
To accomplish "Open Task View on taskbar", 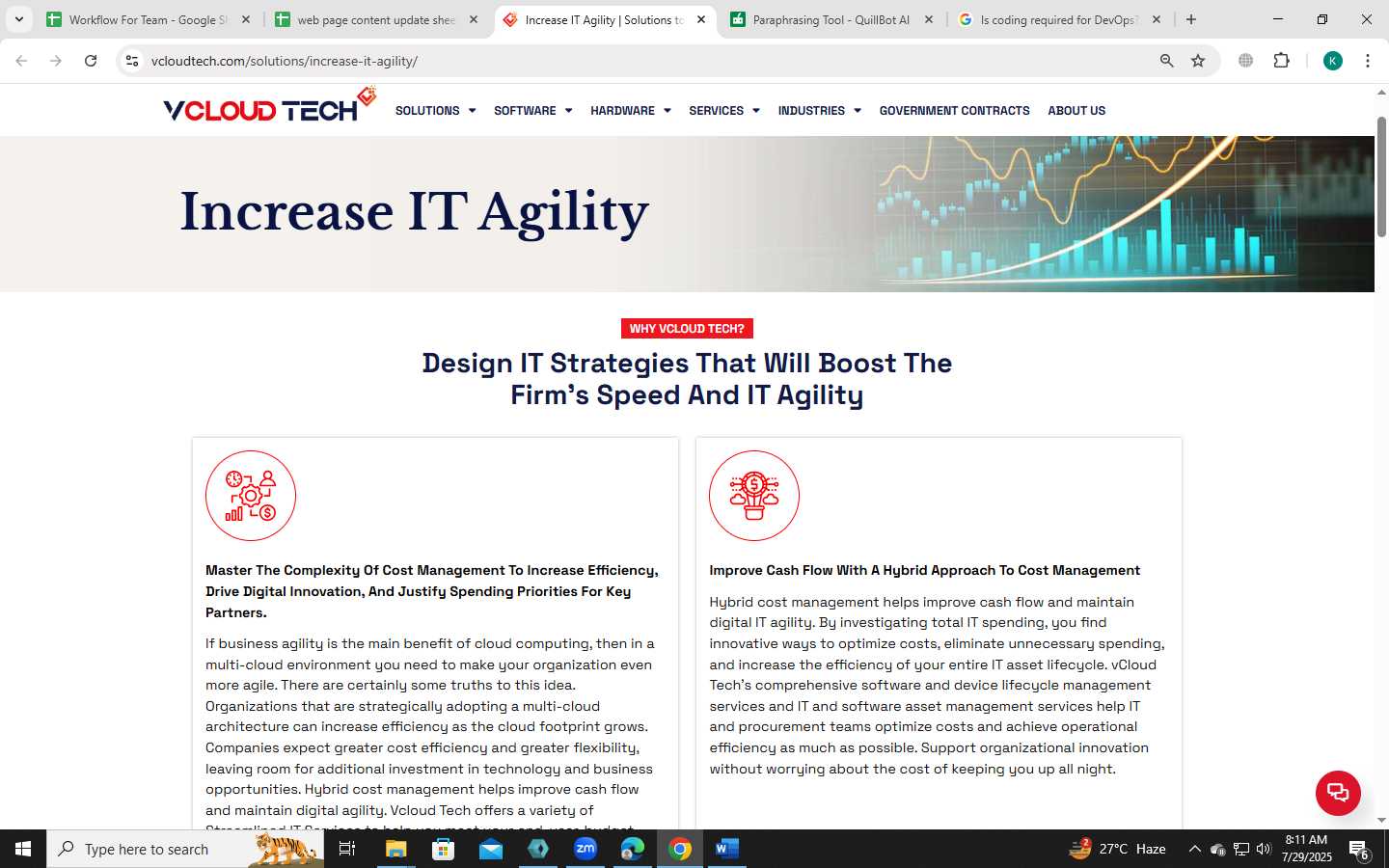I will coord(347,849).
